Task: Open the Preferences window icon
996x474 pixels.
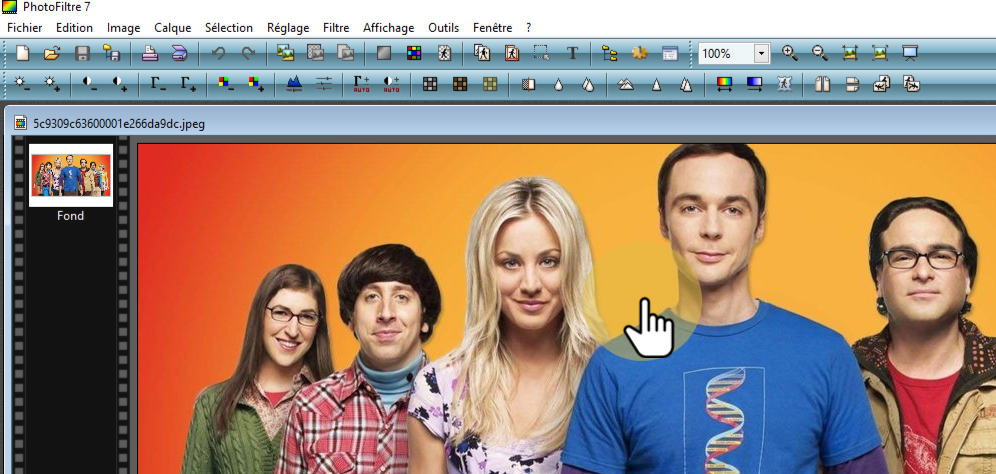Action: tap(670, 53)
